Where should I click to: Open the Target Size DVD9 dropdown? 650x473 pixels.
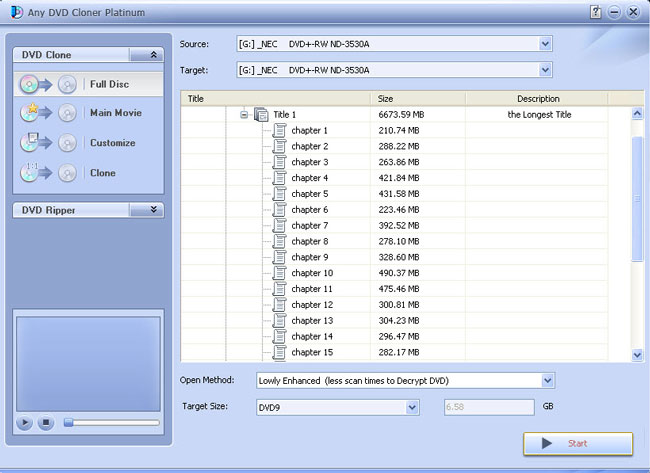(412, 407)
